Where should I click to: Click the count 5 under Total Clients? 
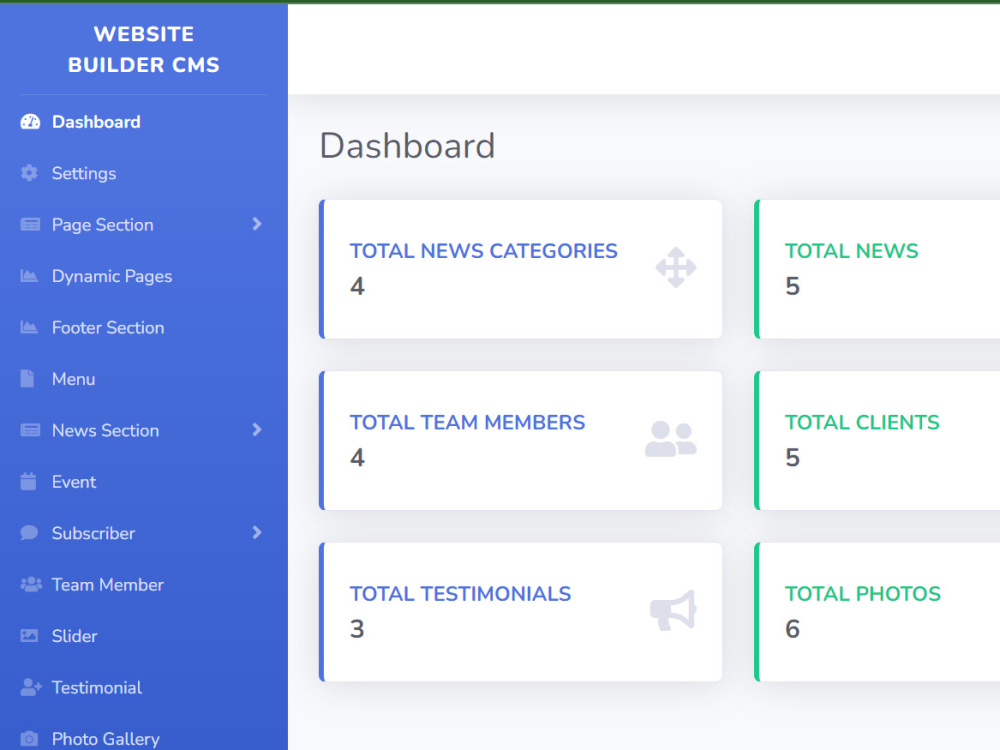(793, 458)
